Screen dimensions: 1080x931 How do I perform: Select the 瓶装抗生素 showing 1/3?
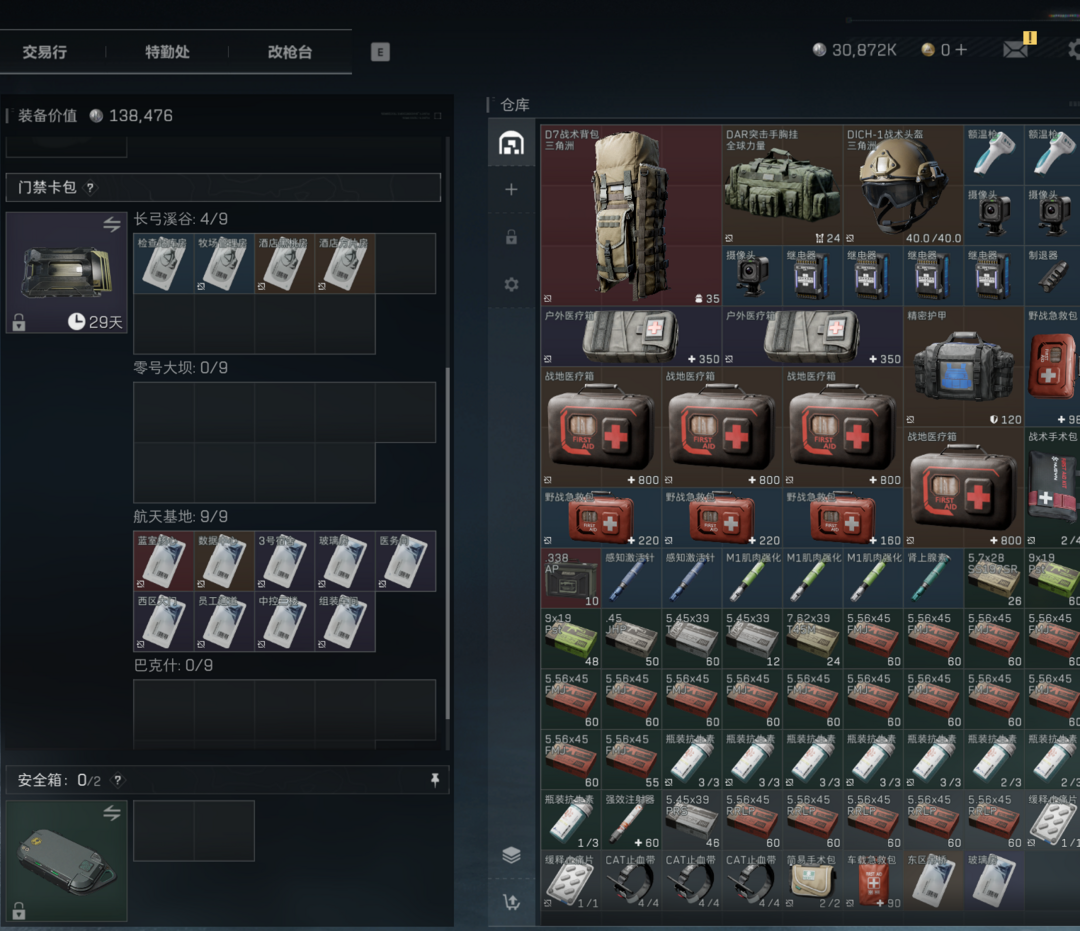pos(571,820)
